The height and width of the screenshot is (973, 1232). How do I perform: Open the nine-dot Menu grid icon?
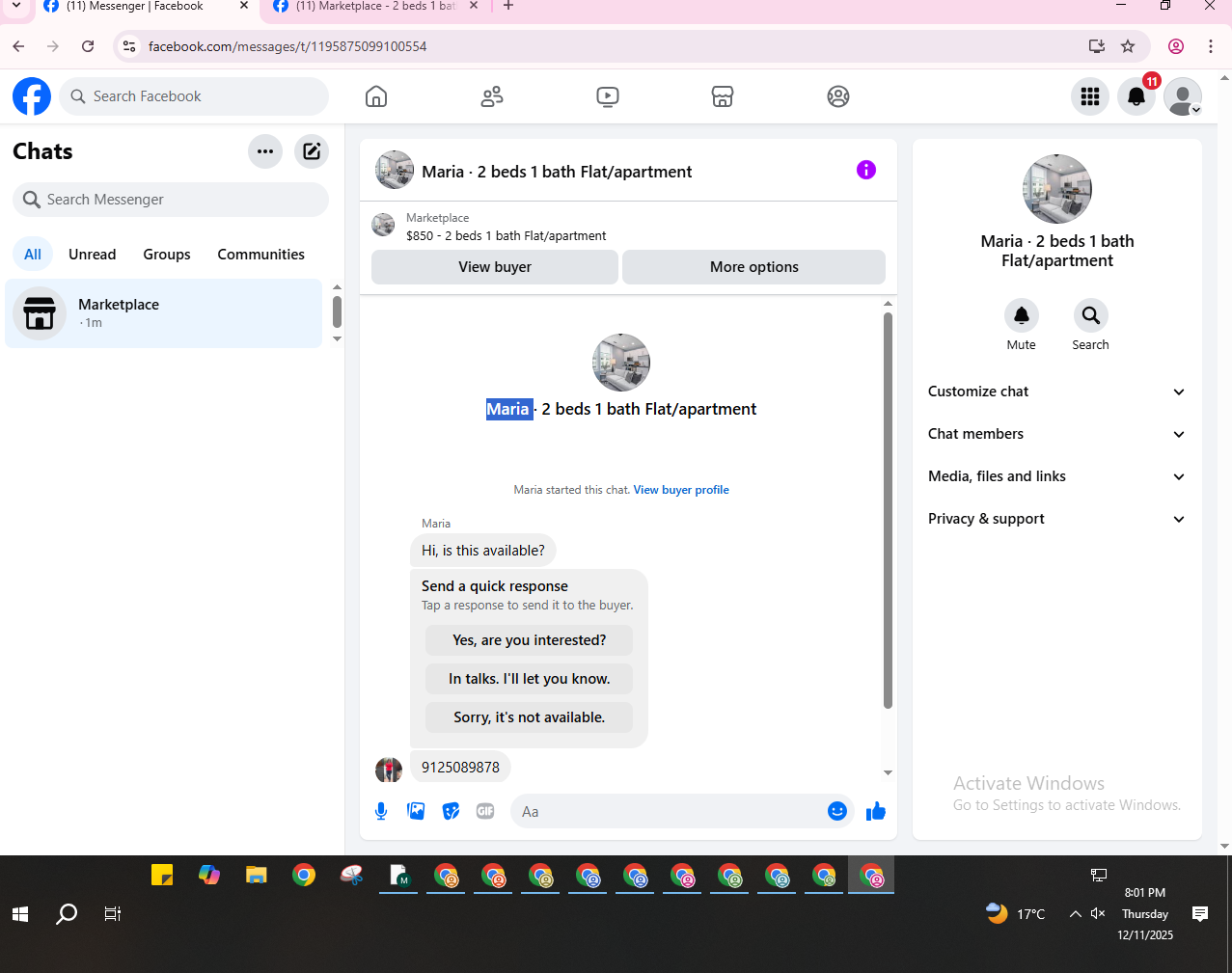click(x=1090, y=96)
